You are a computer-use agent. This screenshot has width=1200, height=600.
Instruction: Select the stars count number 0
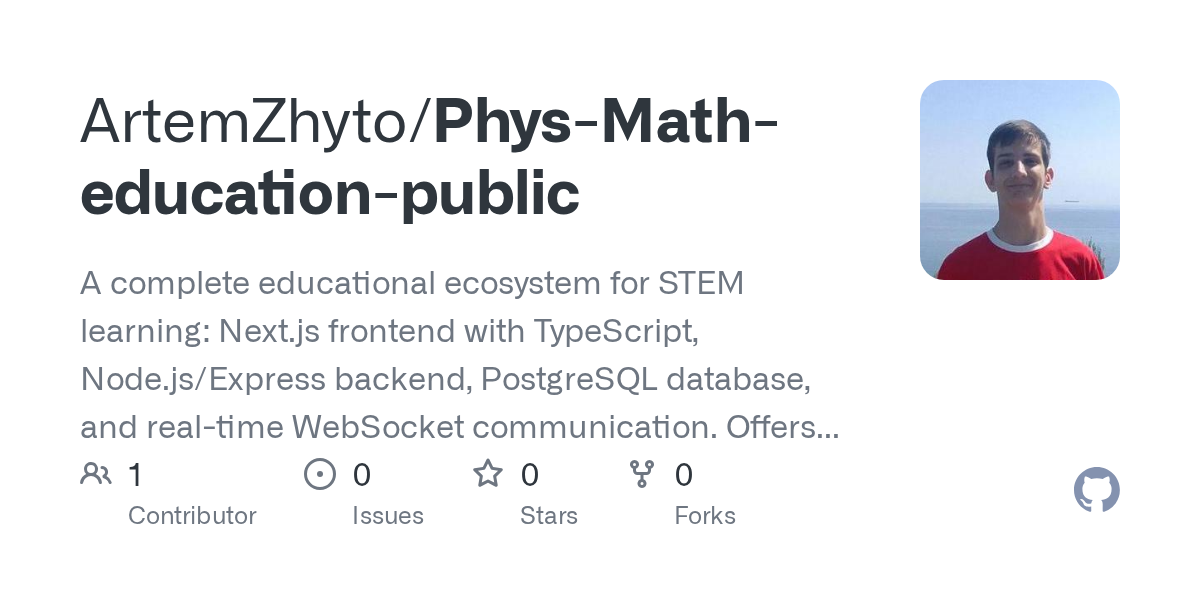coord(530,475)
